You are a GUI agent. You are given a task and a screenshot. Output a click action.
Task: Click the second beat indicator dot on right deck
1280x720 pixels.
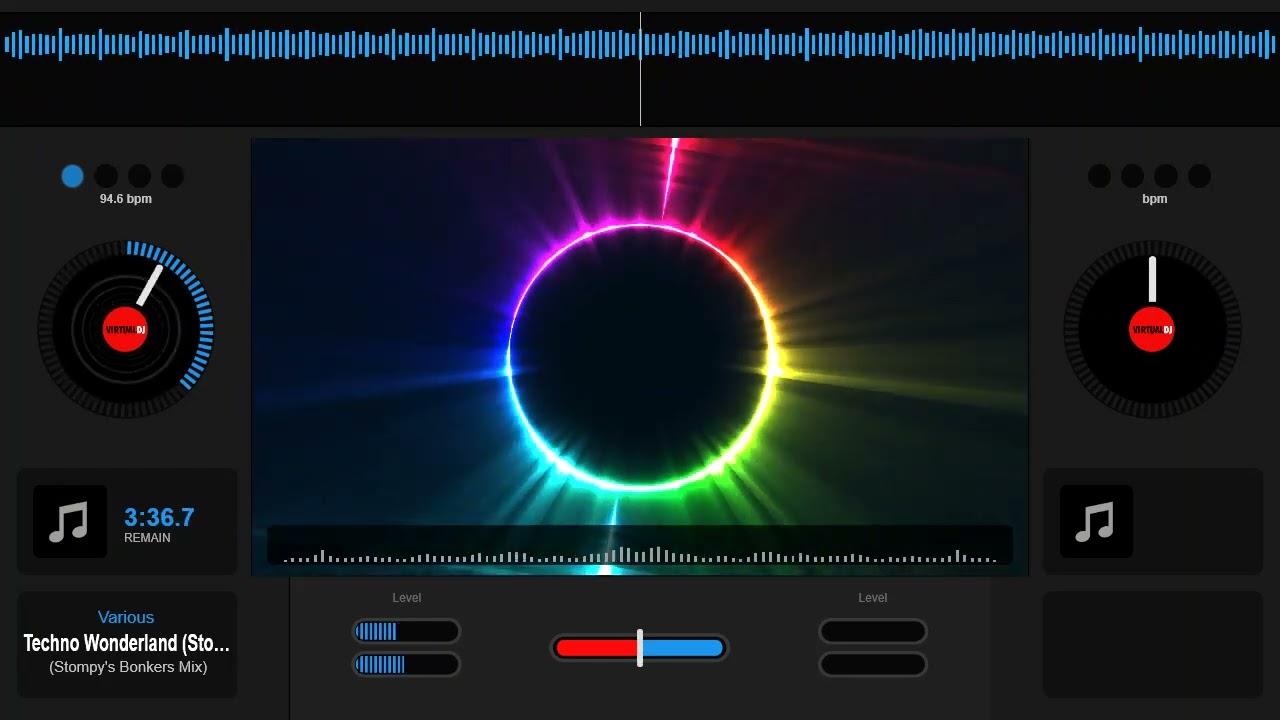1132,176
